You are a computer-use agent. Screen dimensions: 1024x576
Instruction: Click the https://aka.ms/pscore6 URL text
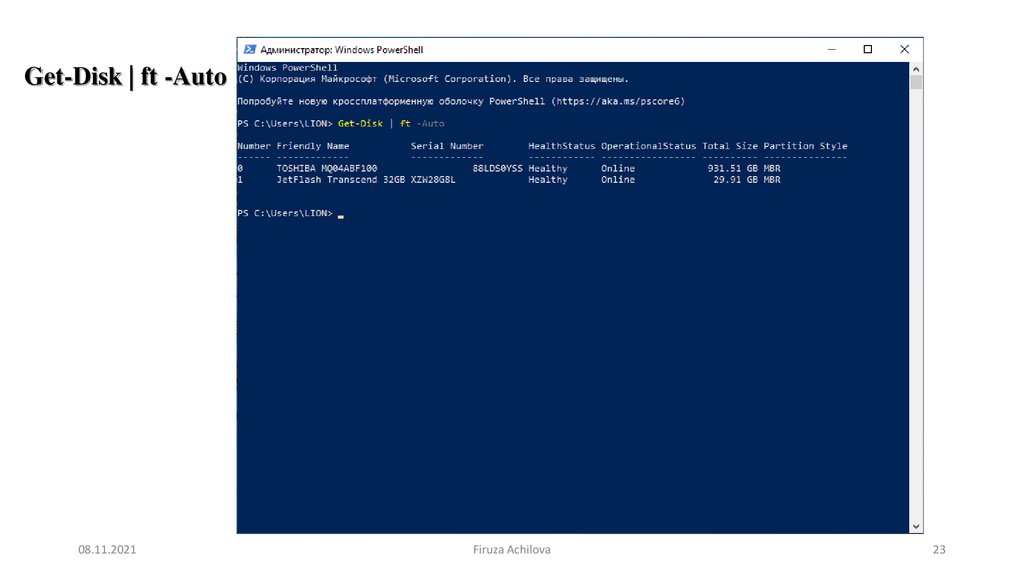click(x=618, y=101)
